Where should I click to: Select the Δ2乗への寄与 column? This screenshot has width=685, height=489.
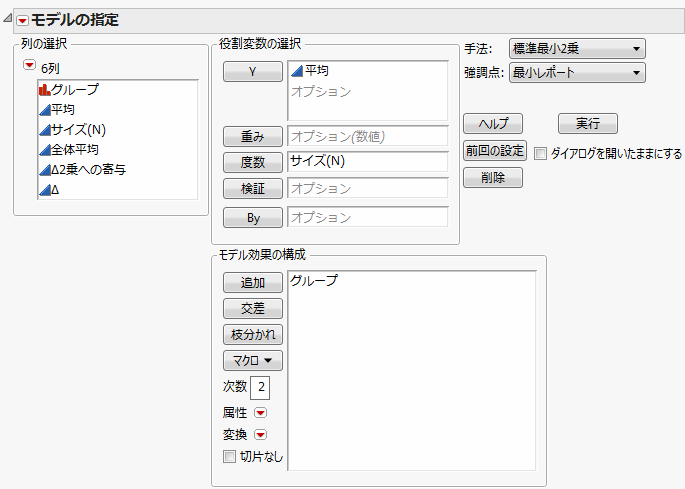click(88, 170)
